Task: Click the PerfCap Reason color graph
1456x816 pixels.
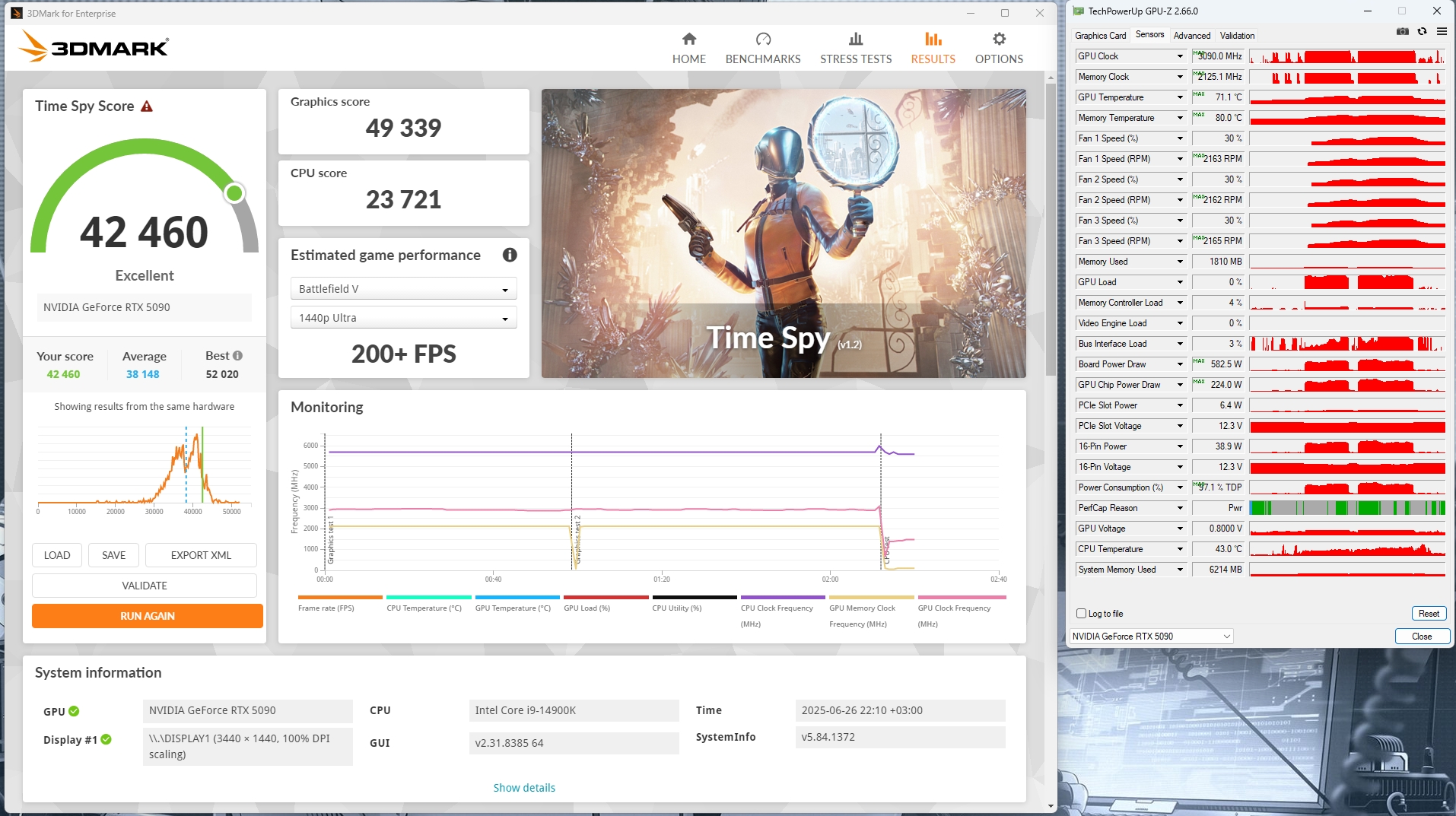Action: coord(1347,508)
